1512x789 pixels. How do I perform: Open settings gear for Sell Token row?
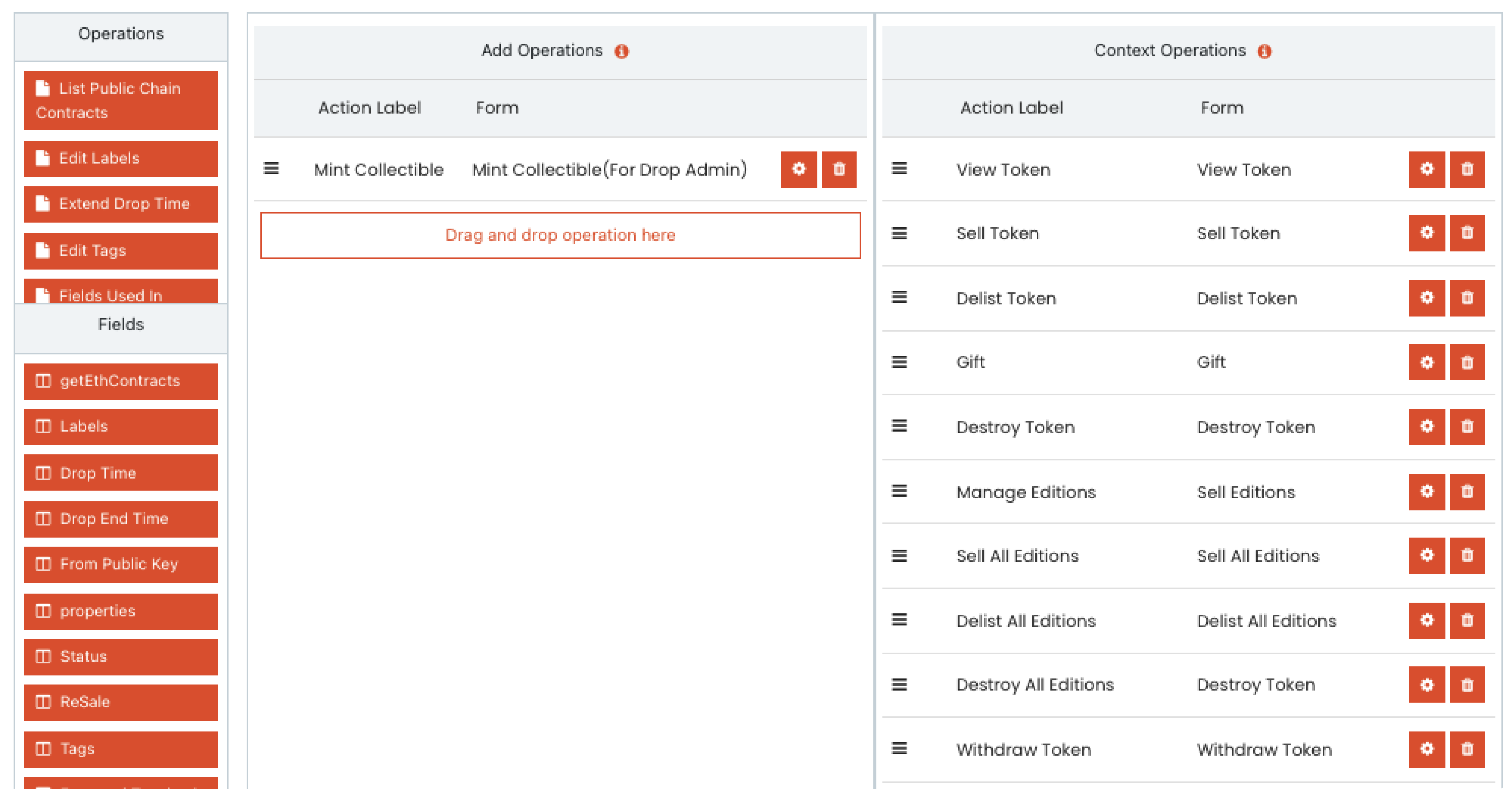coord(1426,233)
